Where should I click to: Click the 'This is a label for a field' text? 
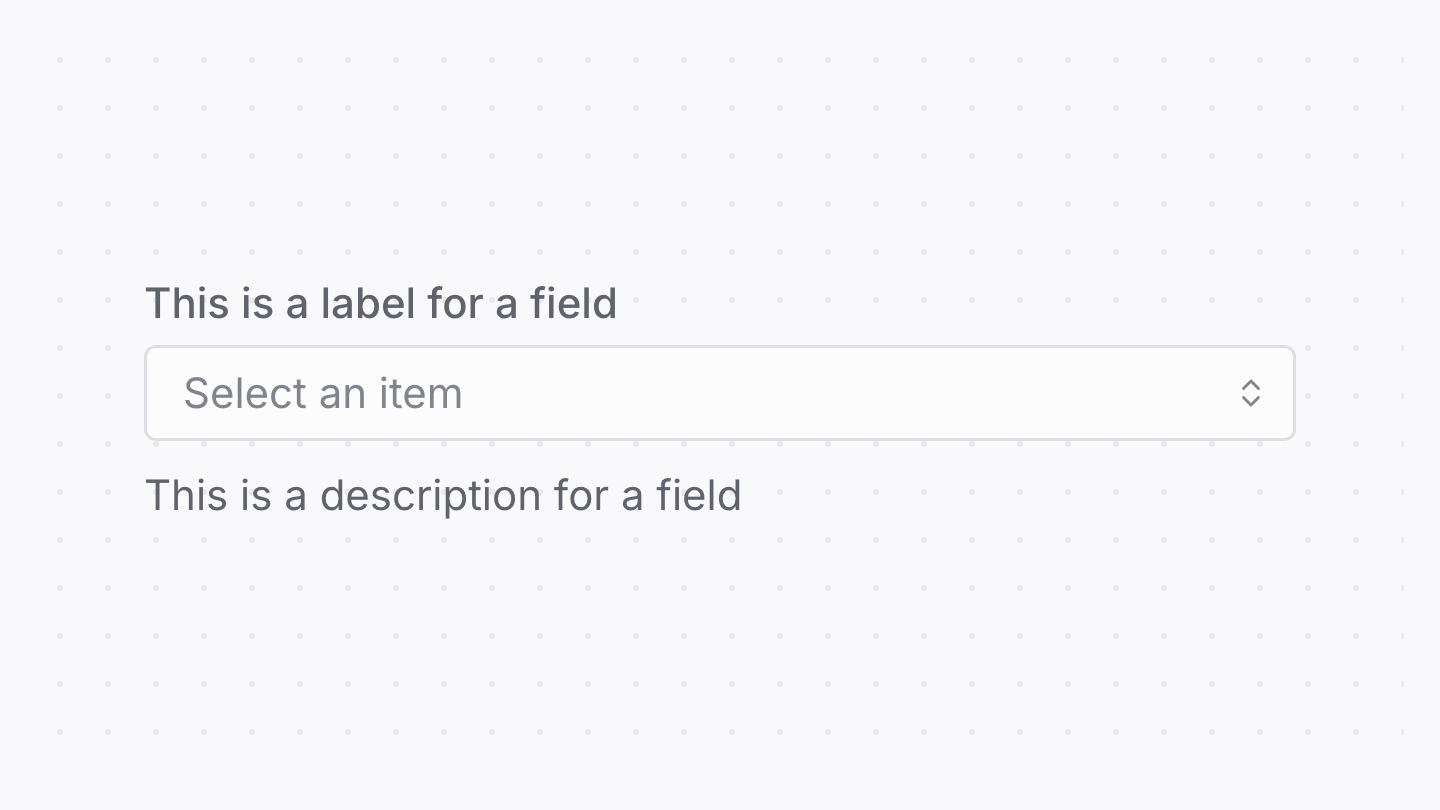(x=382, y=303)
